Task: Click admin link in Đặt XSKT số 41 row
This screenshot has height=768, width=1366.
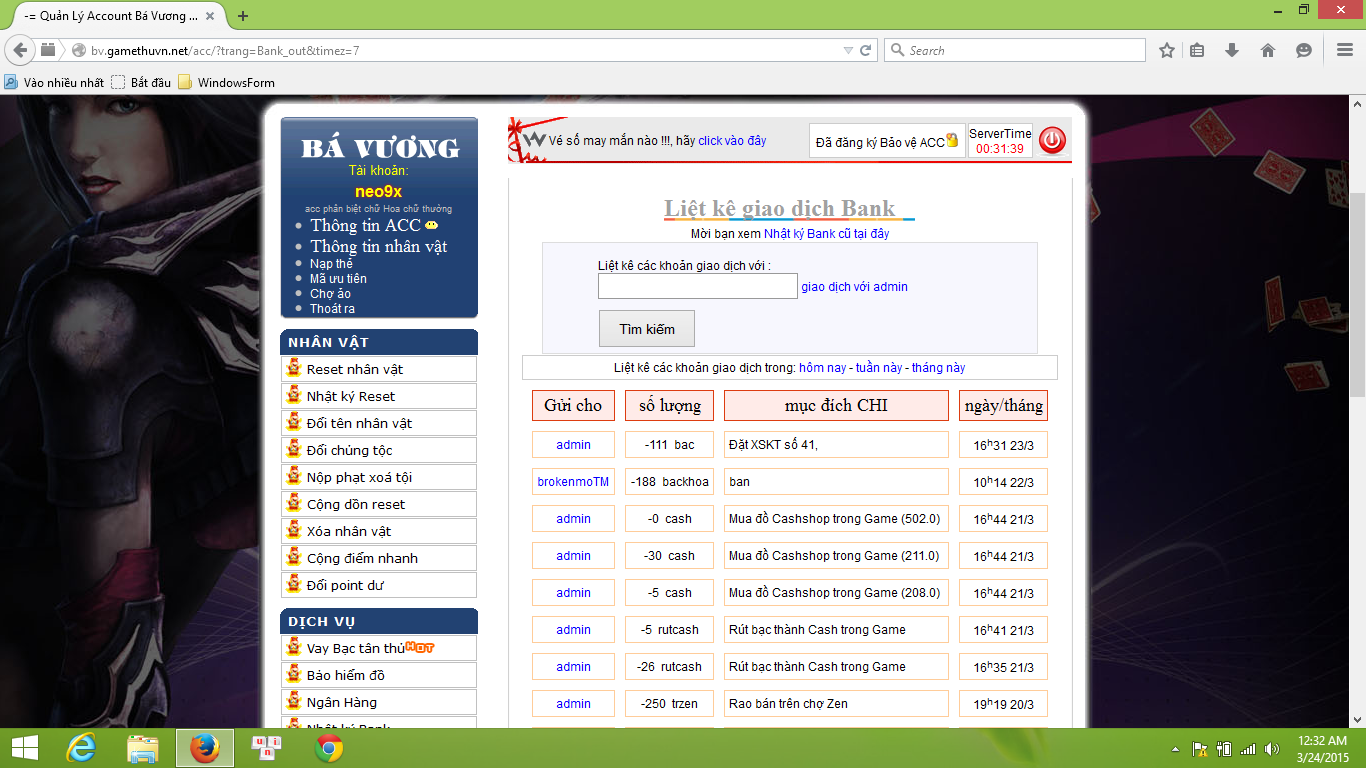Action: (x=573, y=445)
